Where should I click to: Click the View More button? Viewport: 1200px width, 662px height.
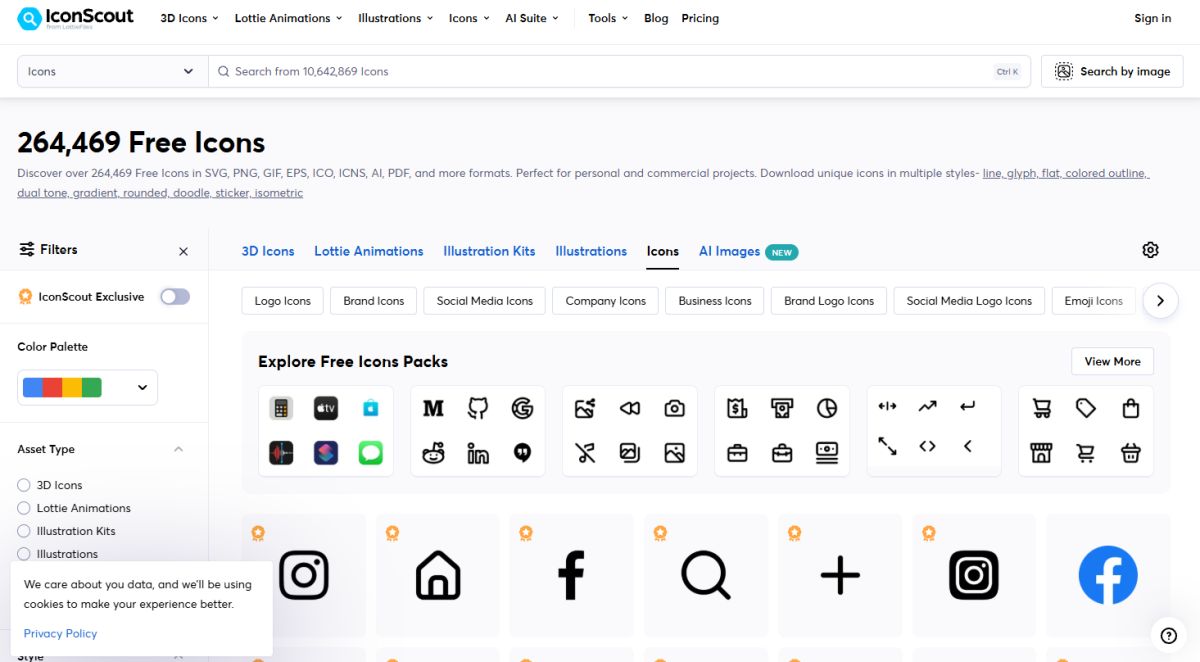pos(1112,361)
